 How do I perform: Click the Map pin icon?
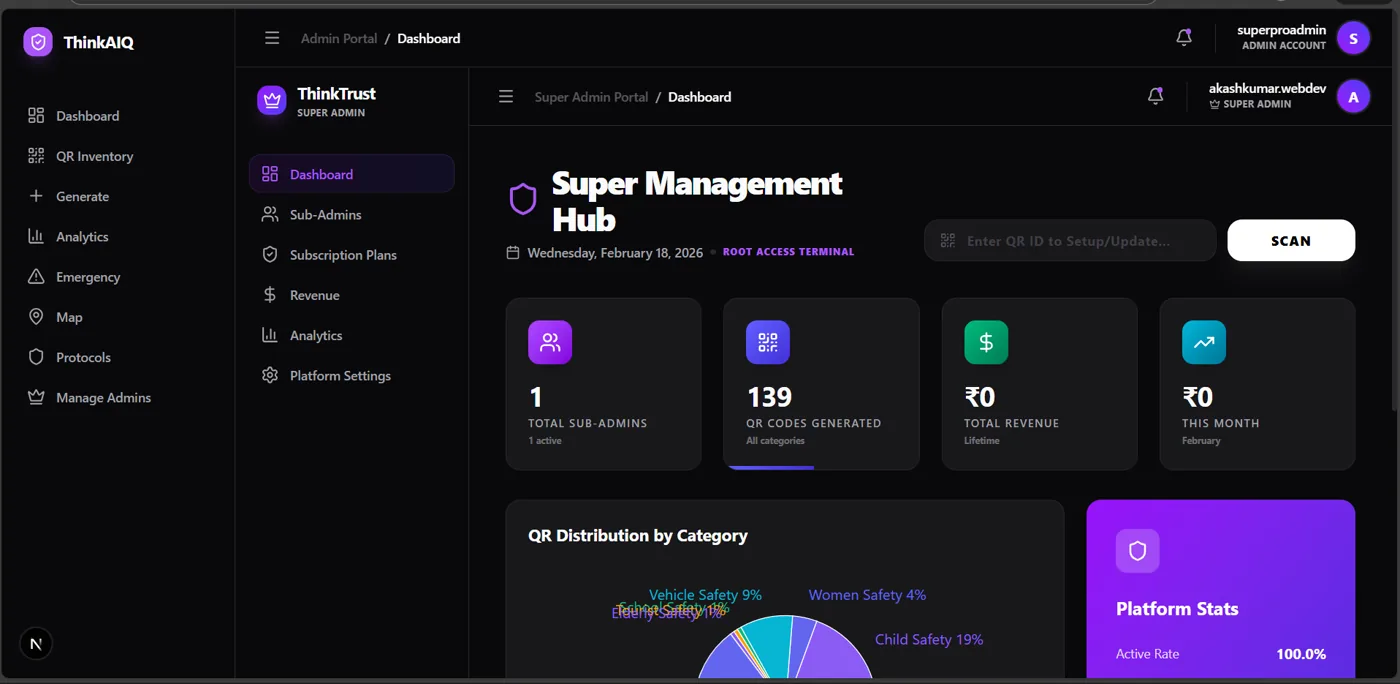36,317
